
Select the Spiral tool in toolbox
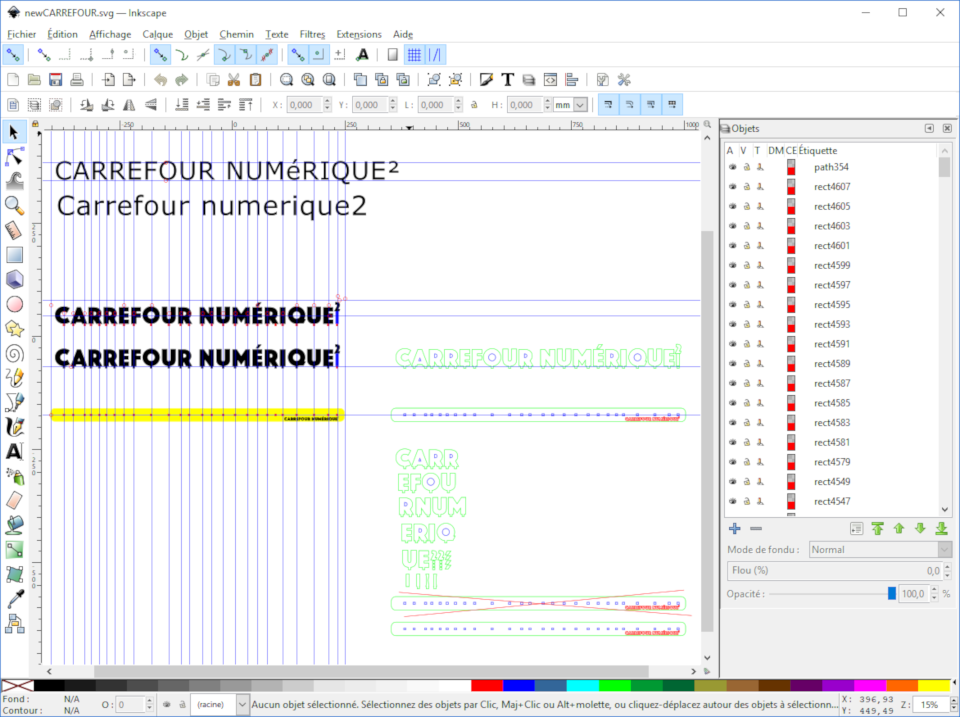tap(14, 352)
